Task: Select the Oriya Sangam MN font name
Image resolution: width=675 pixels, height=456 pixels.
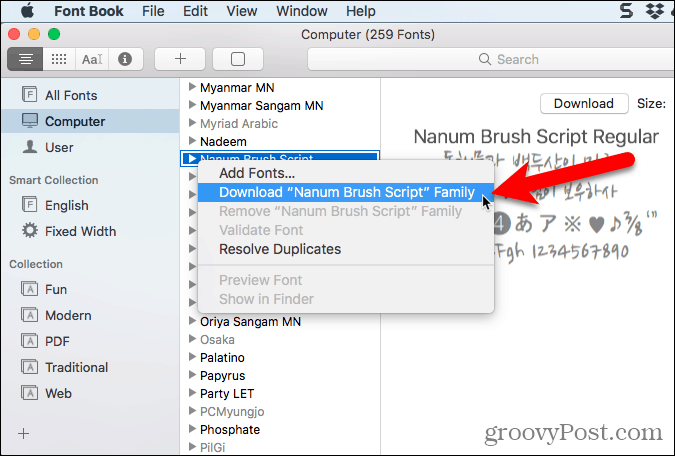Action: point(251,322)
